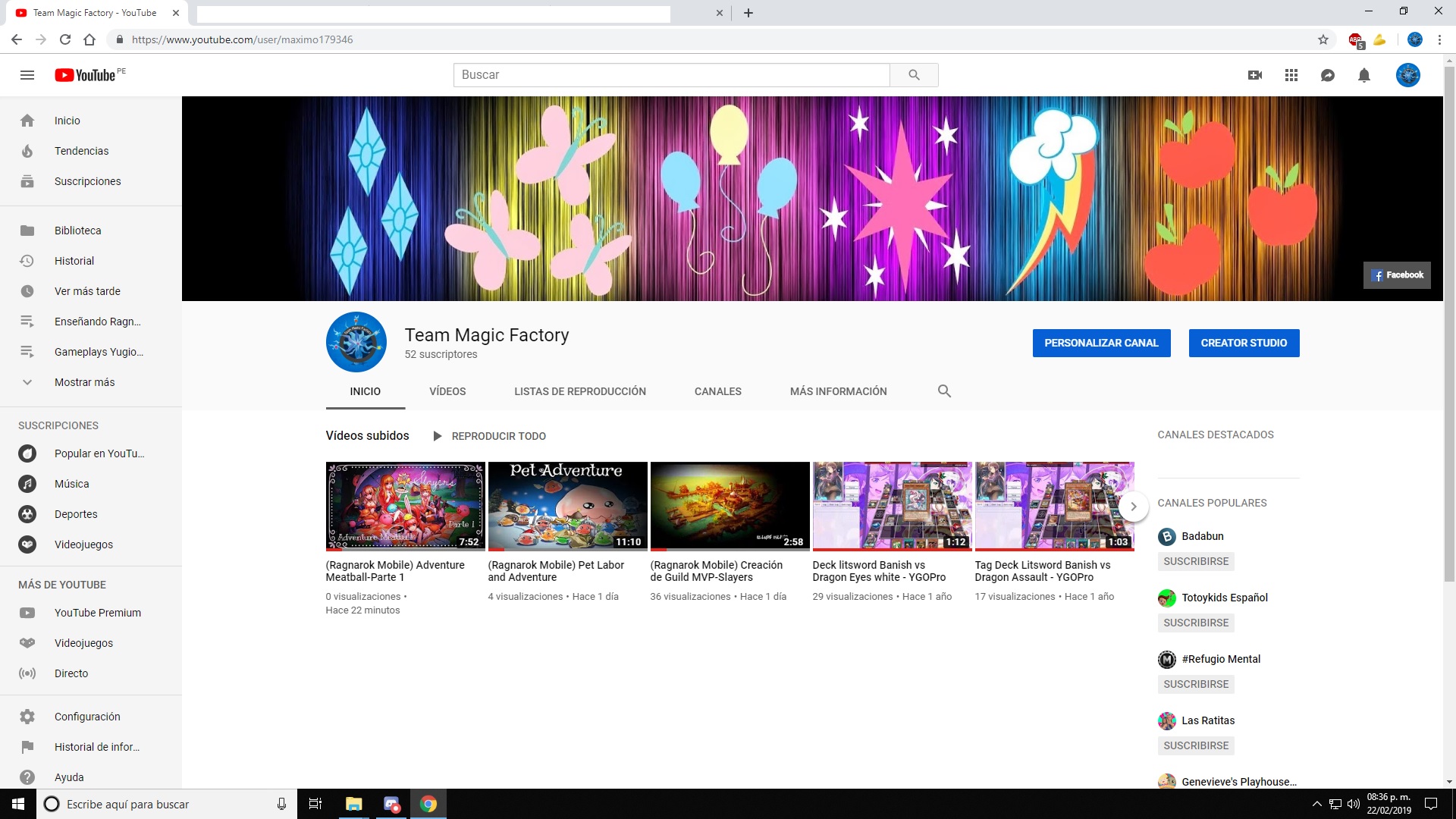Search within channel using magnifier icon
Screen dimensions: 1456x819
[944, 391]
